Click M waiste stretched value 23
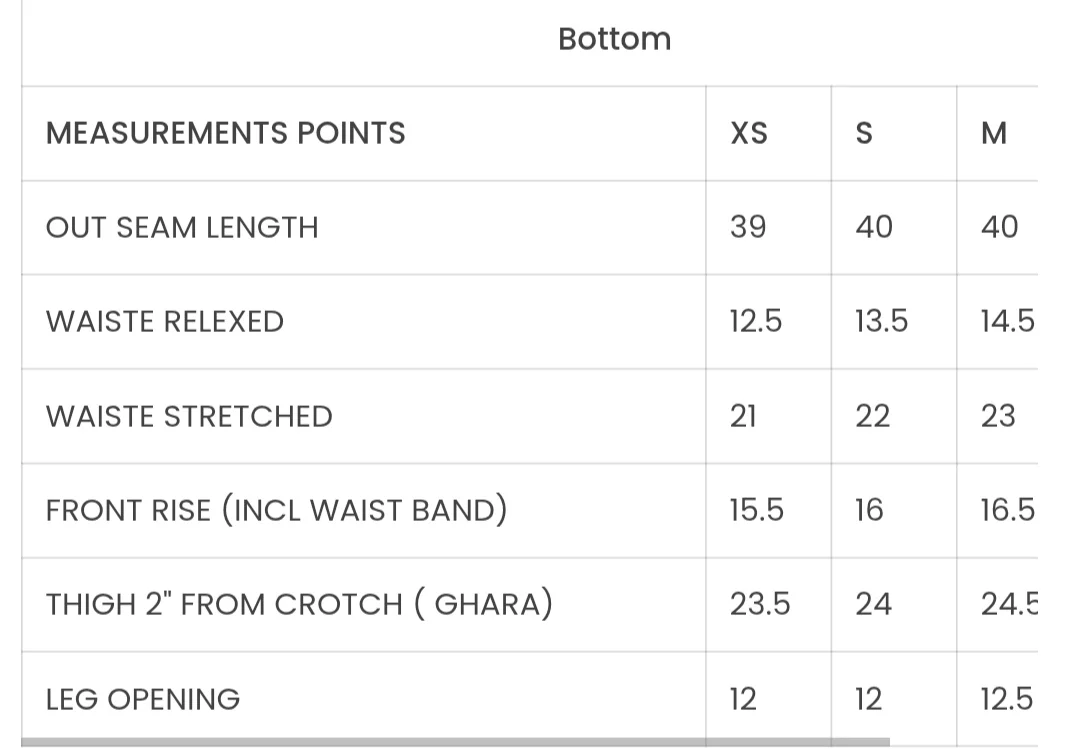This screenshot has height=750, width=1075. coord(998,416)
